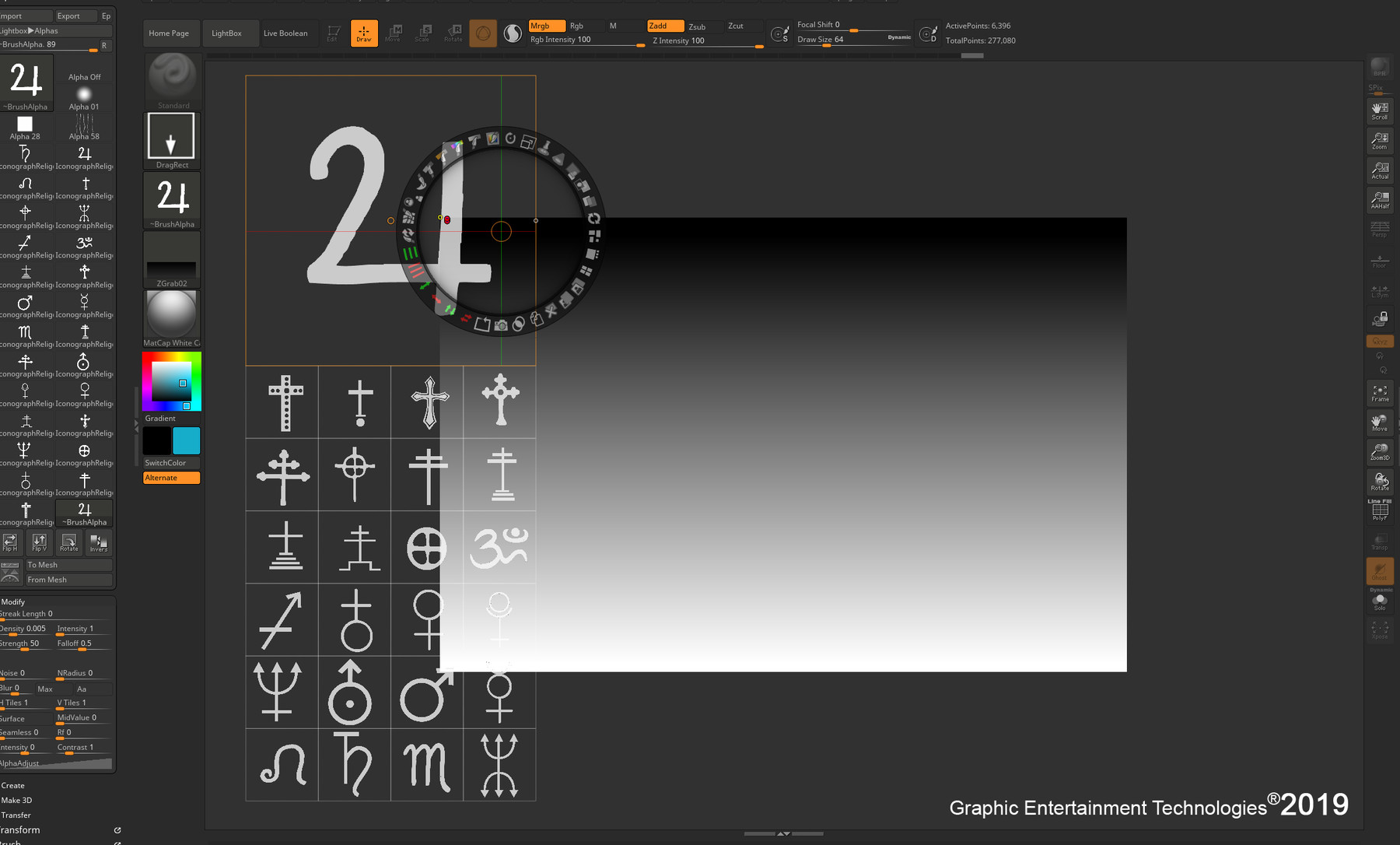Toggle the Rgb mode

(x=583, y=26)
